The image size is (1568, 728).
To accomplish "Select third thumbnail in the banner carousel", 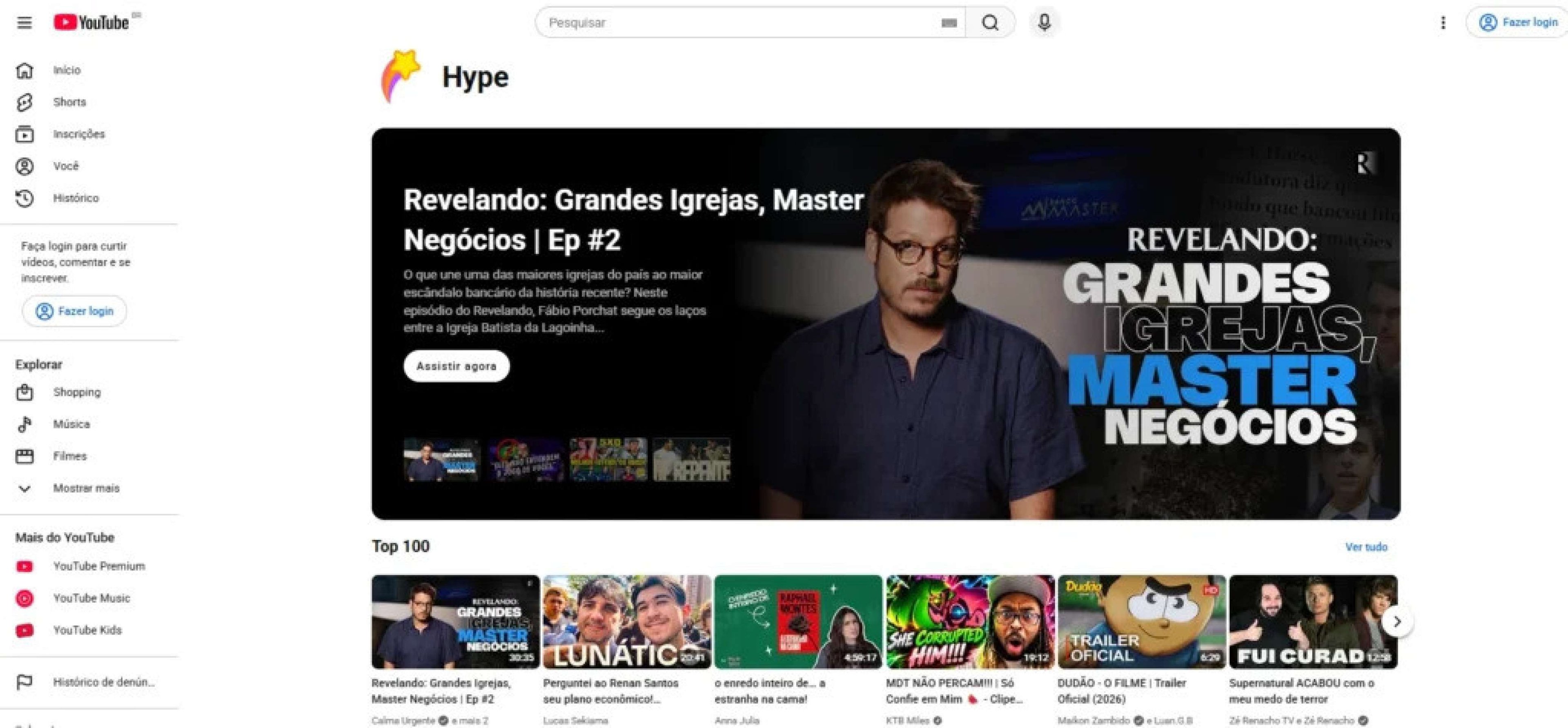I will (x=609, y=460).
